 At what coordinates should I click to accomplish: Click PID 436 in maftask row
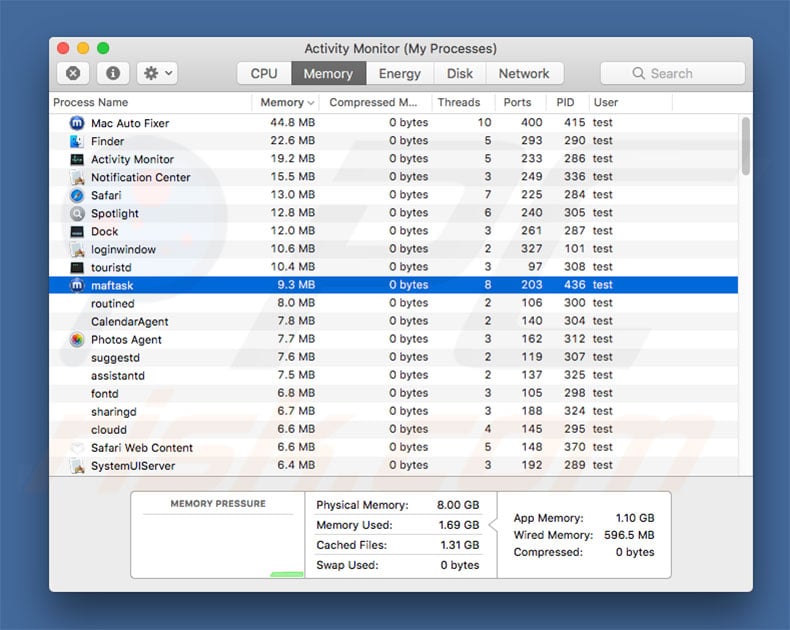pyautogui.click(x=574, y=285)
